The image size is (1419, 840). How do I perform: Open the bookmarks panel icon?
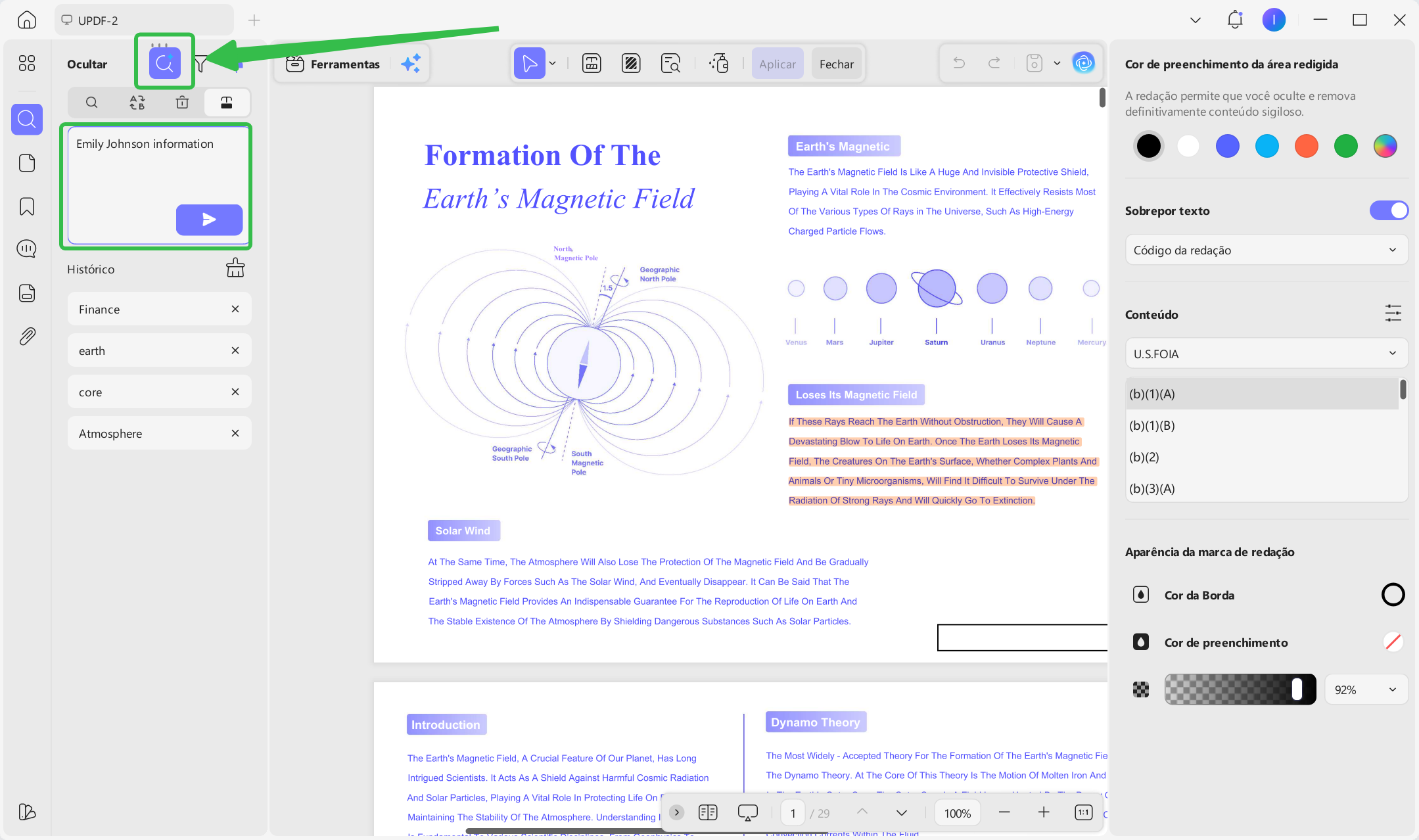(27, 206)
